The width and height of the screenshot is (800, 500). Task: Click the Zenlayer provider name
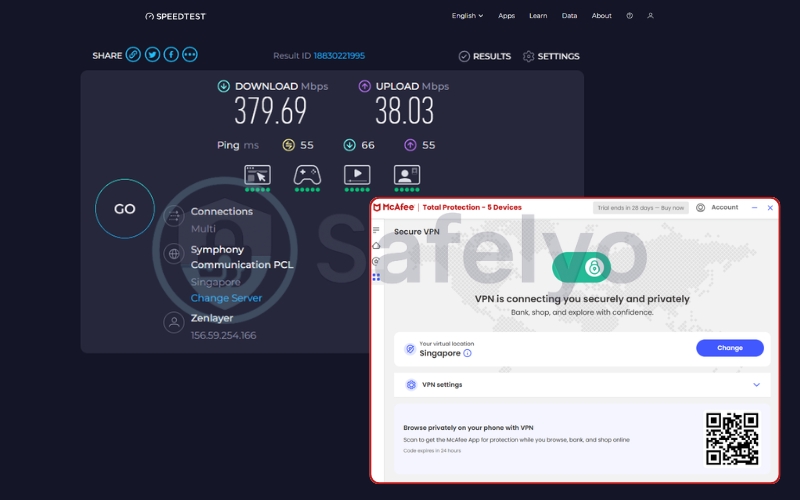pyautogui.click(x=212, y=318)
